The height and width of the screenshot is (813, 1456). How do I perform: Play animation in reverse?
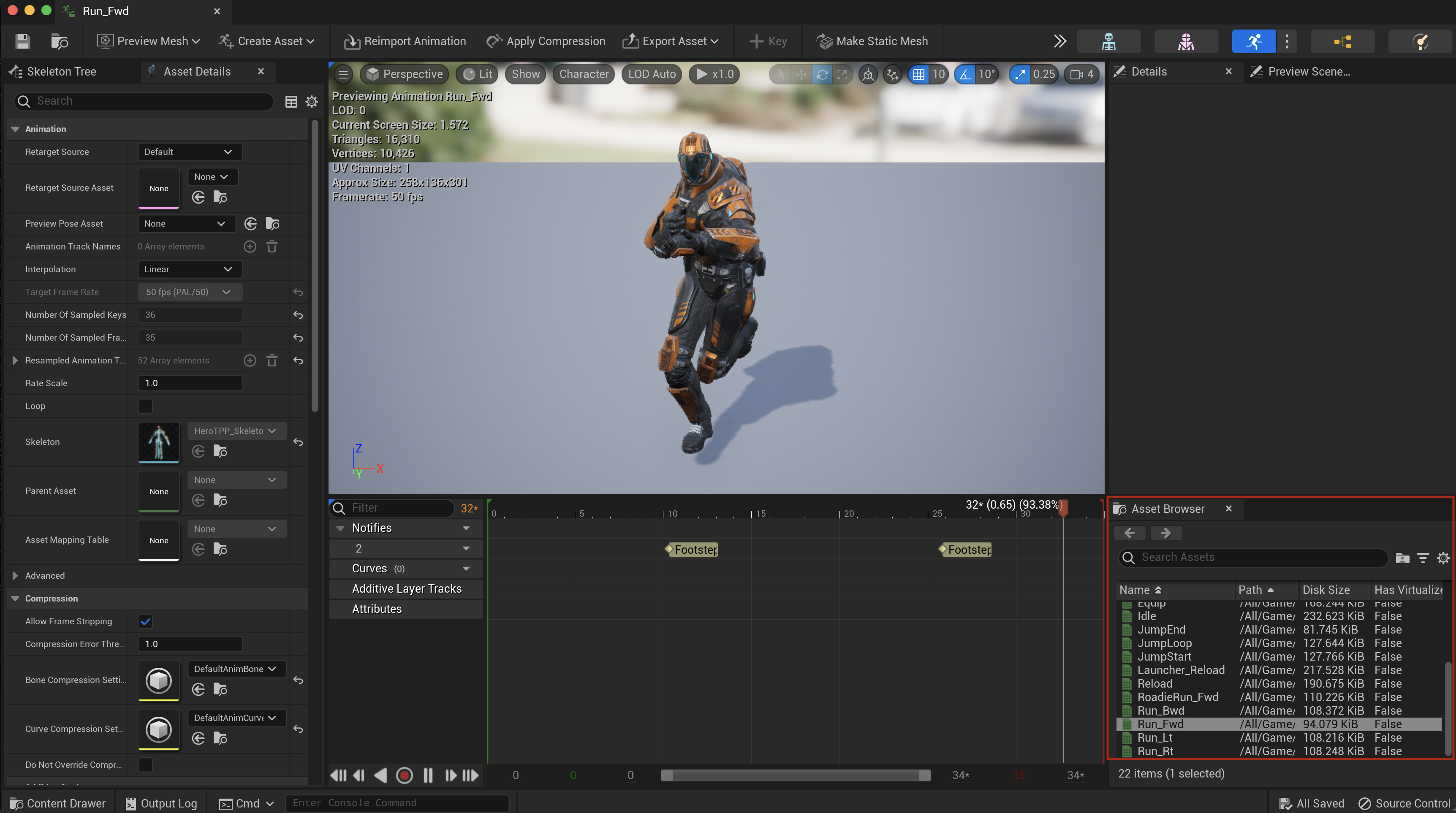pyautogui.click(x=381, y=775)
